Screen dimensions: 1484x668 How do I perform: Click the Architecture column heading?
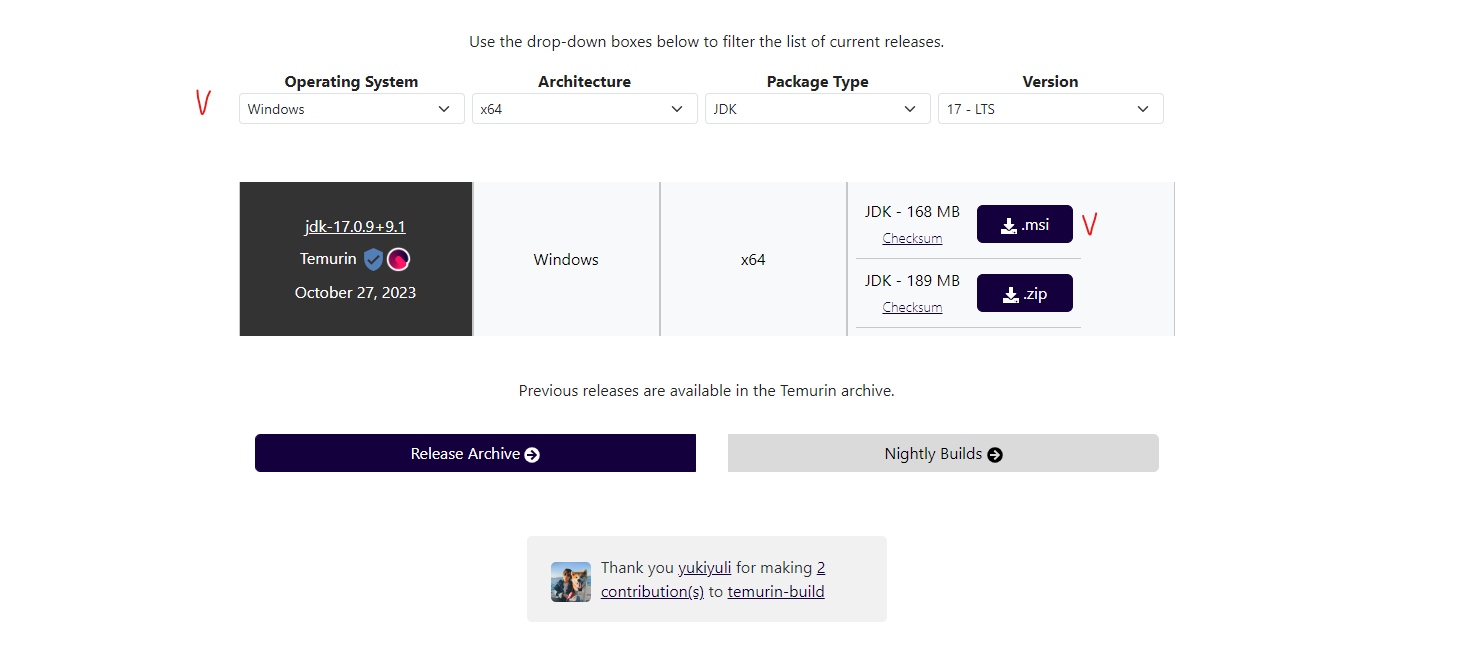[584, 82]
